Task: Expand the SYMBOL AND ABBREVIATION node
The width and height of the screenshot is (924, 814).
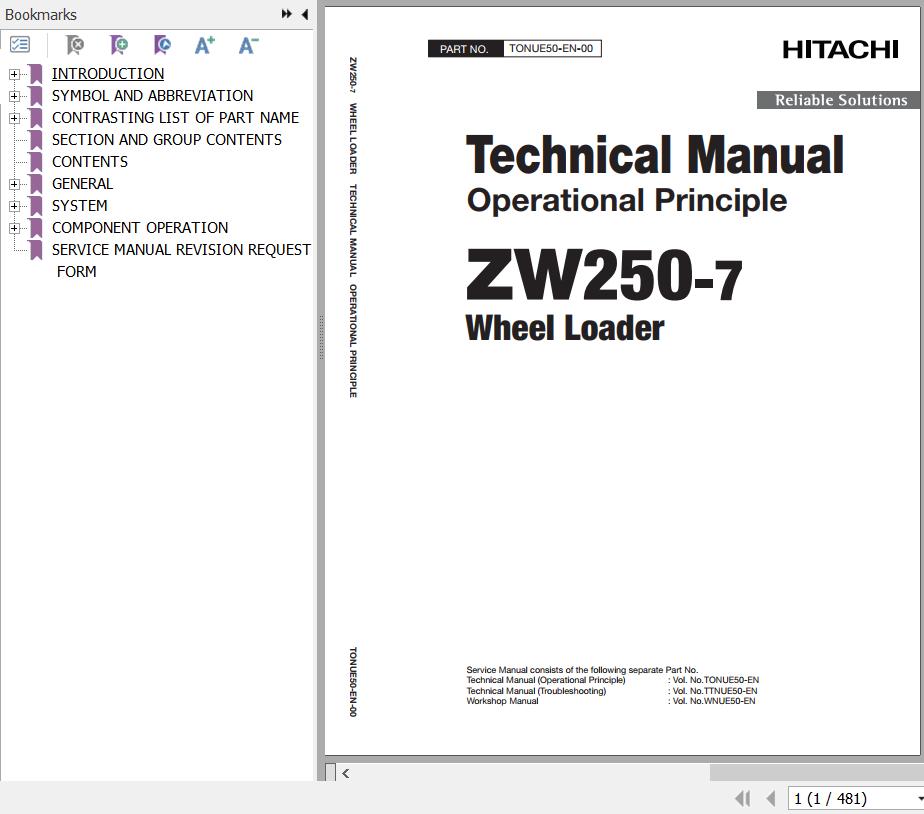Action: (x=14, y=96)
